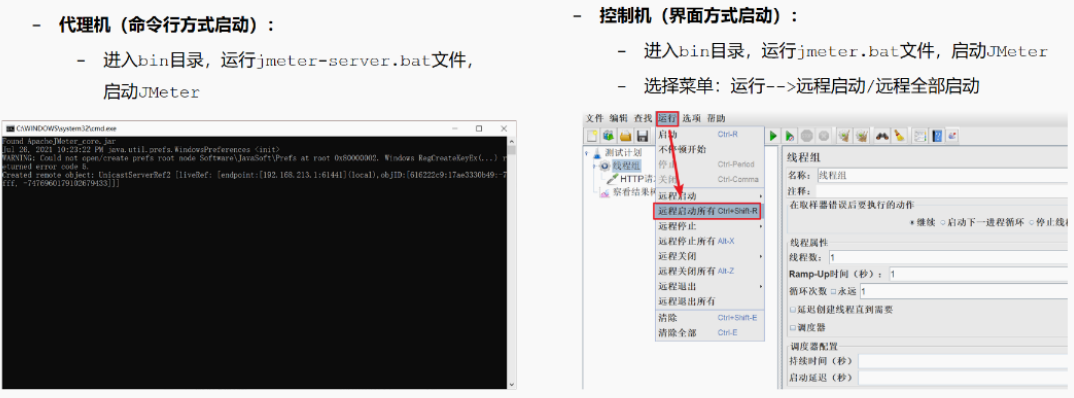Click the Start no pauses toolbar icon
This screenshot has height=398, width=1074.
pyautogui.click(x=790, y=136)
